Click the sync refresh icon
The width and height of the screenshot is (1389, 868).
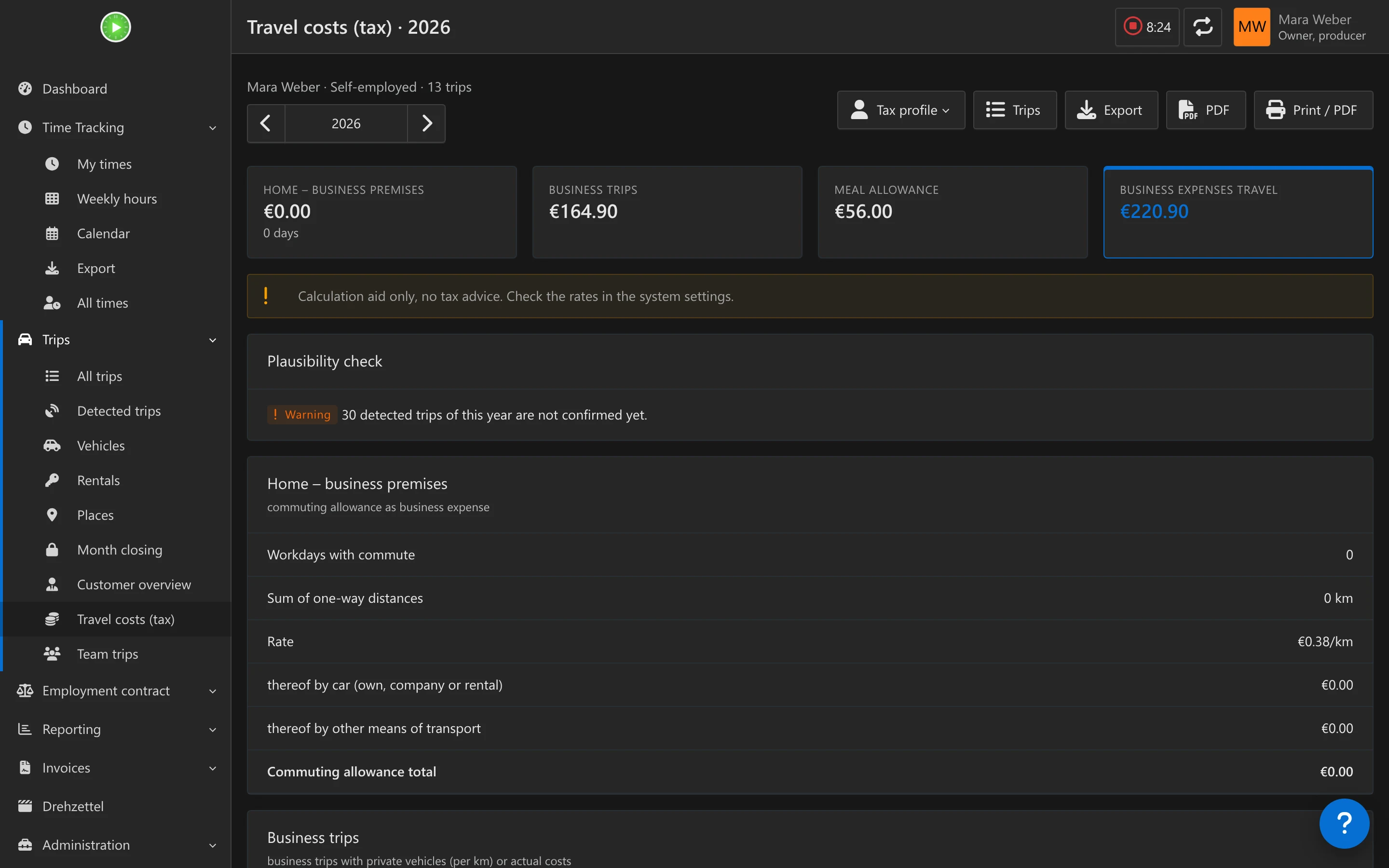click(x=1202, y=27)
